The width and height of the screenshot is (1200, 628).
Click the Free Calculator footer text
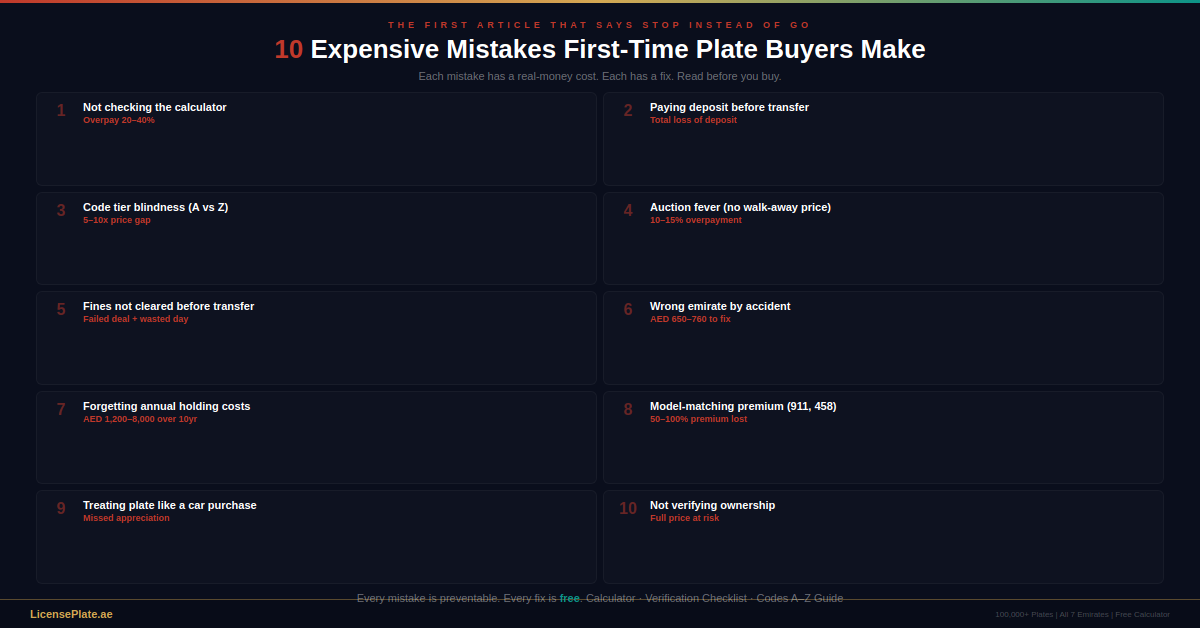point(1142,614)
